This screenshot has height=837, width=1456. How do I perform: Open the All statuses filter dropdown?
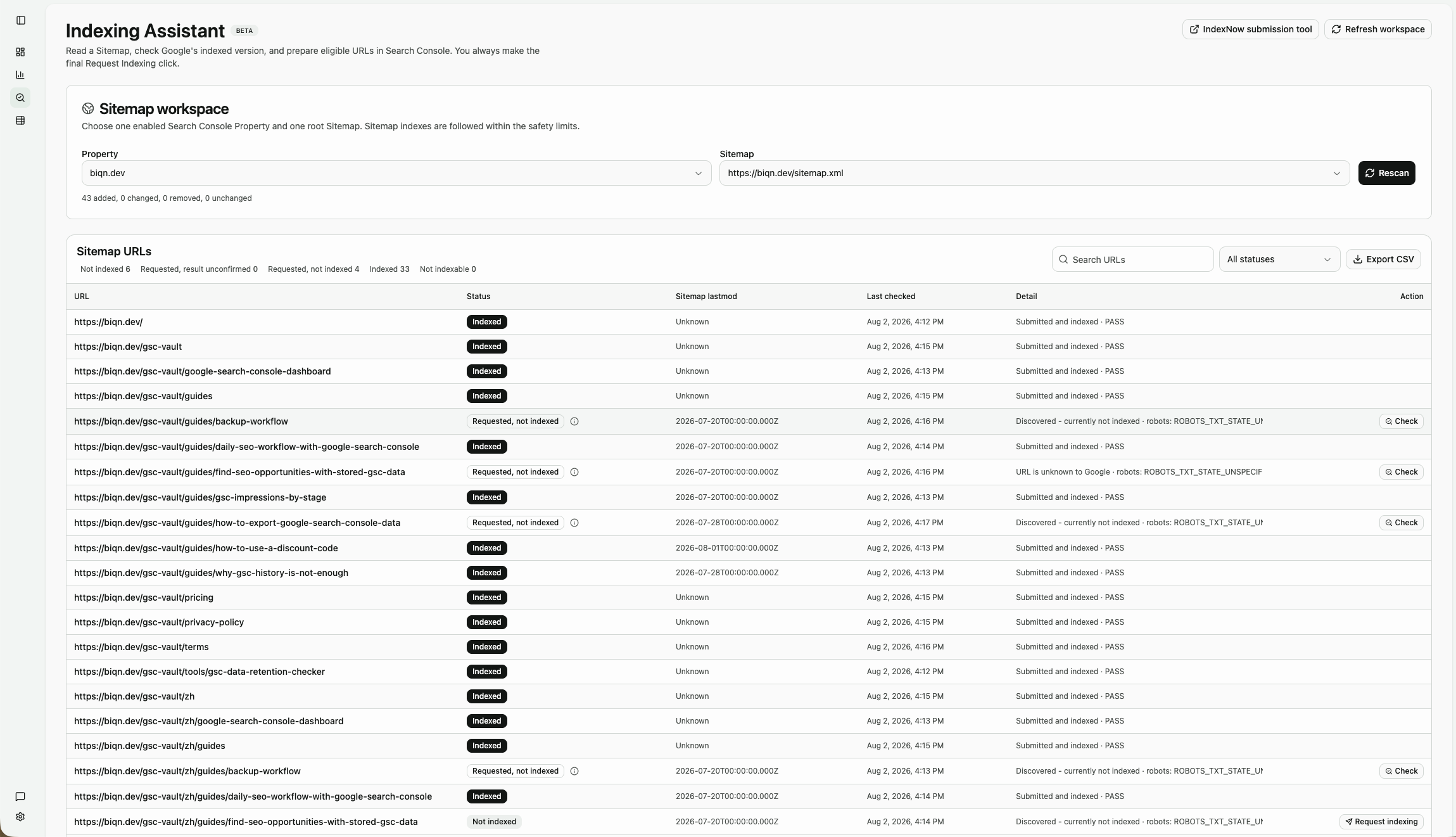pyautogui.click(x=1279, y=259)
